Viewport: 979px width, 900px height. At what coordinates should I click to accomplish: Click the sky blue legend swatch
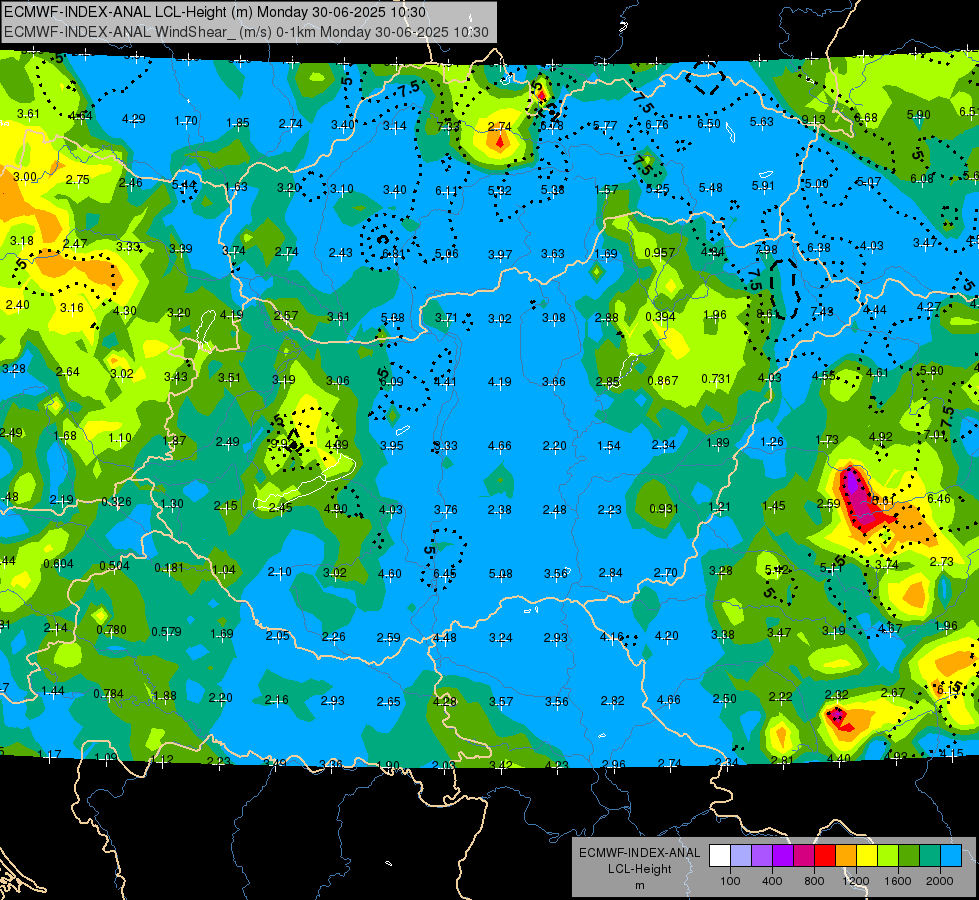[x=952, y=856]
